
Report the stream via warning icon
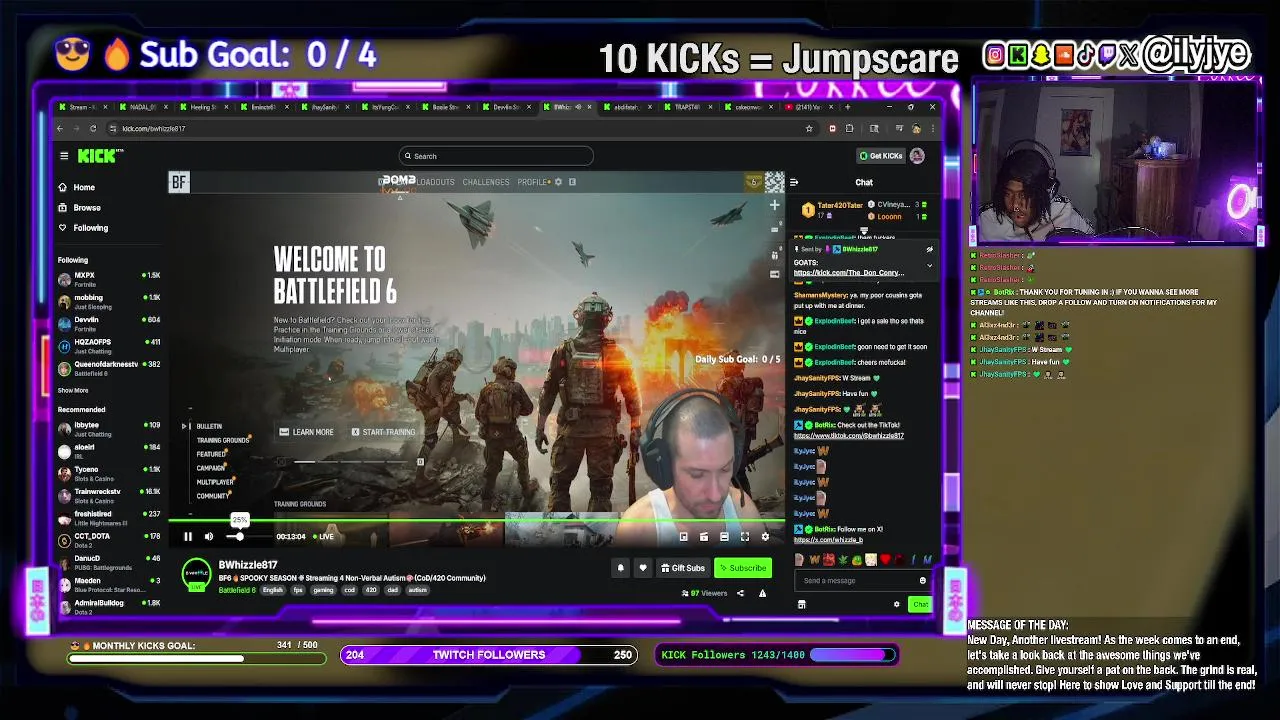tap(762, 593)
